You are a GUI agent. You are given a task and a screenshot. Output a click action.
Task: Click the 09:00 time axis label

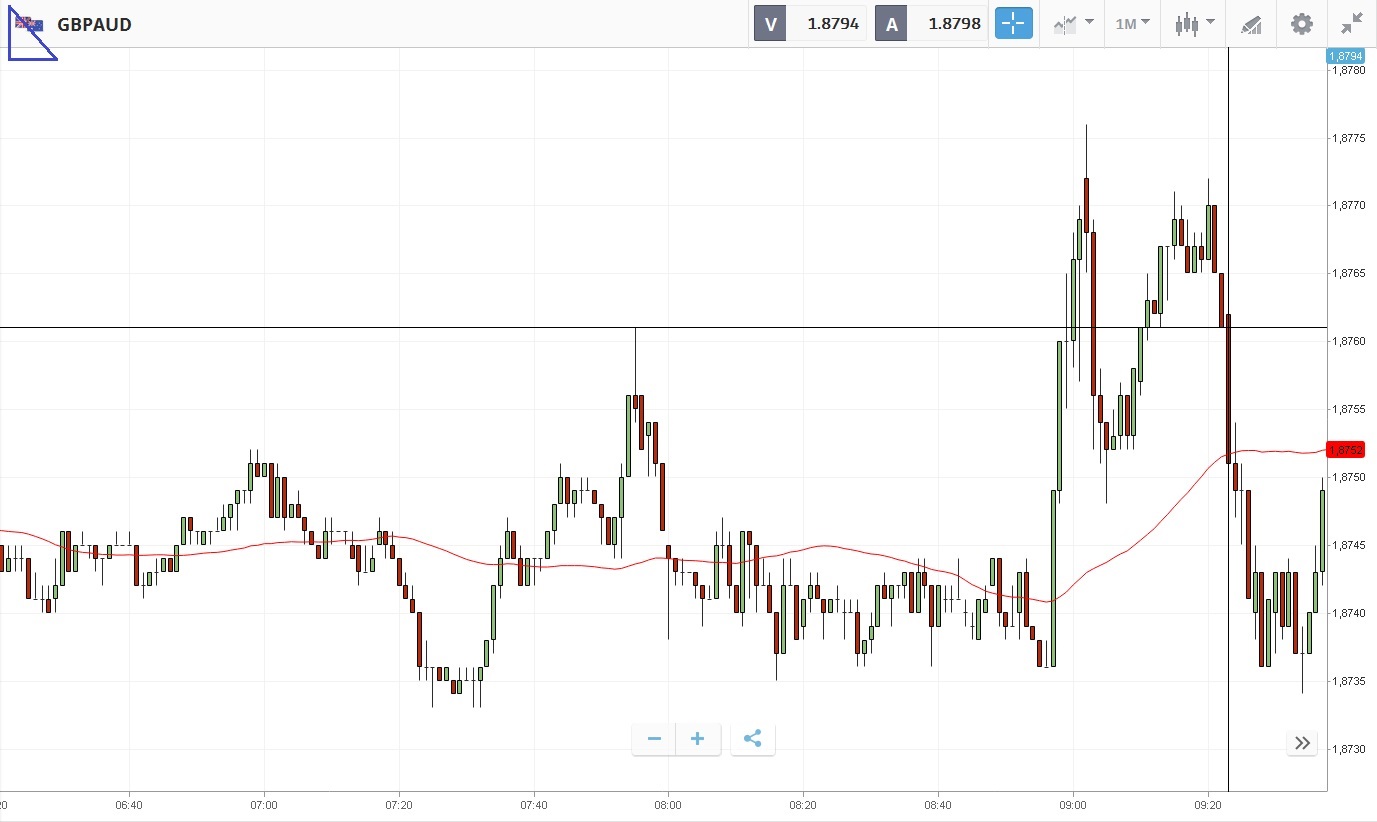pyautogui.click(x=1073, y=804)
